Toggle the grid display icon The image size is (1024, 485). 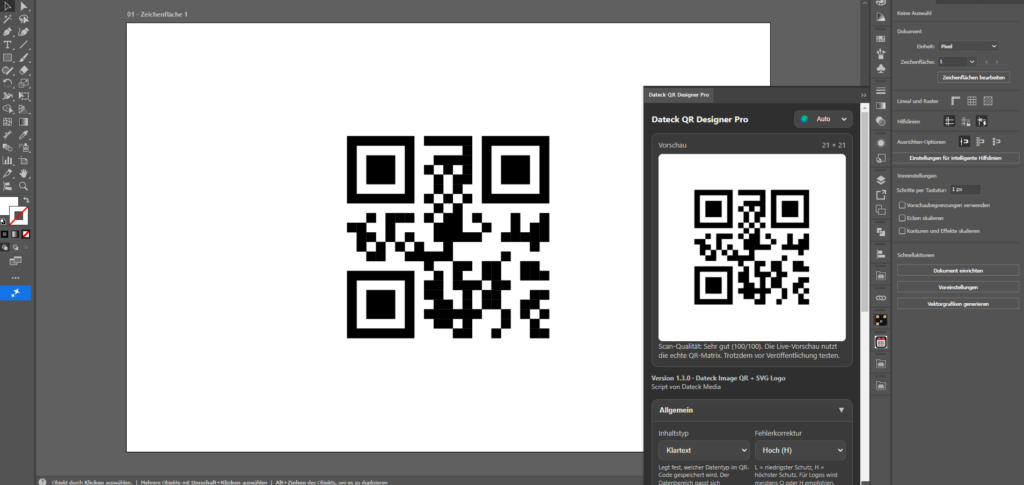(972, 101)
